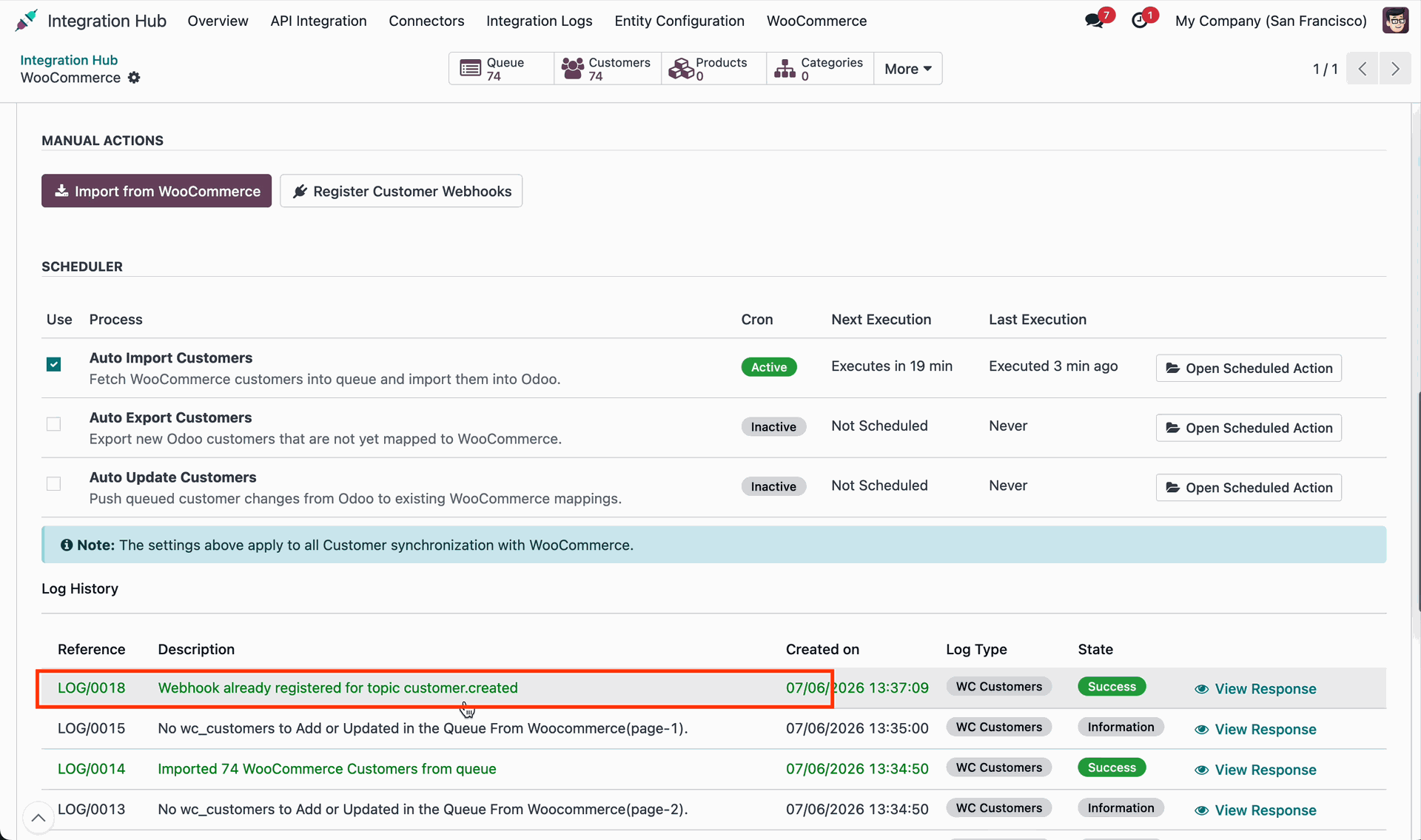Click the eye icon in LOG/0015 row
This screenshot has width=1421, height=840.
pos(1201,730)
